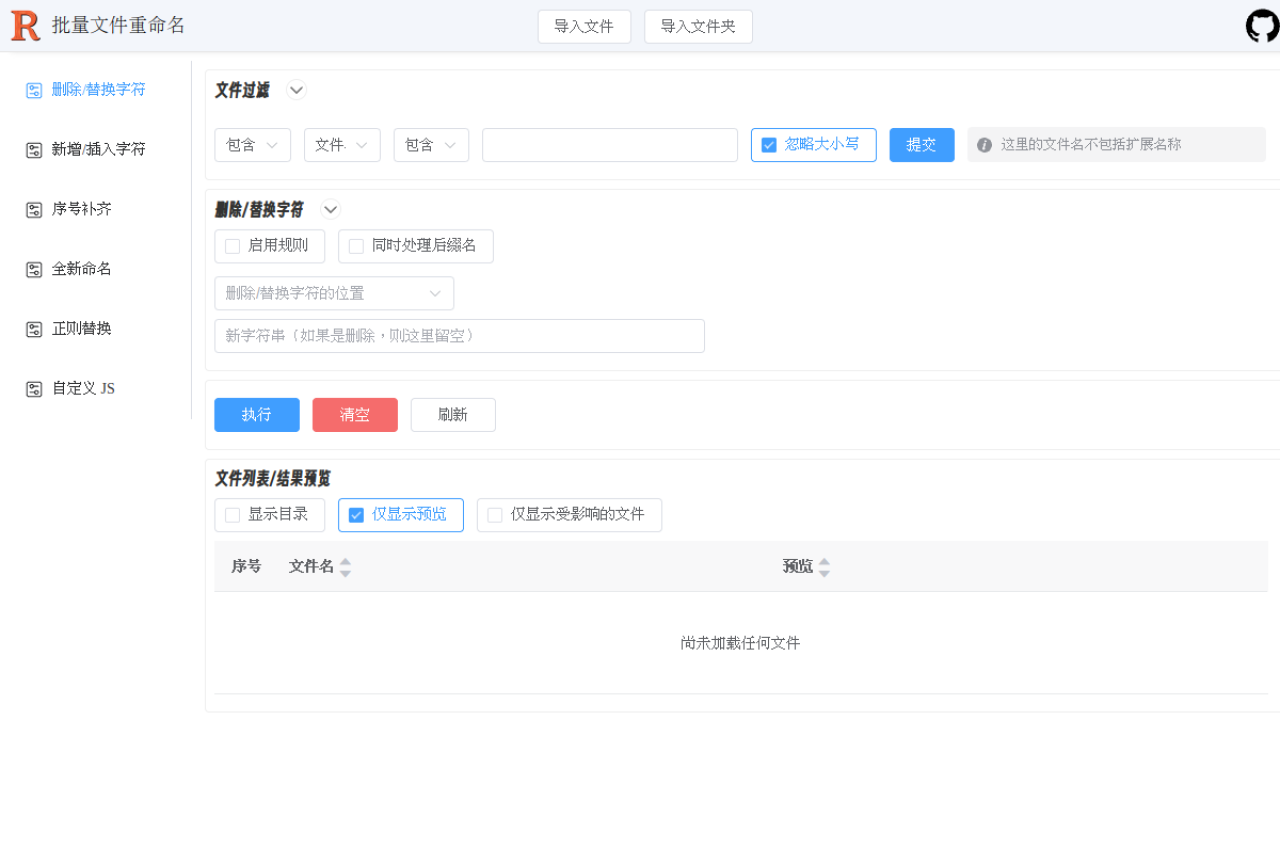Viewport: 1280px width, 853px height.
Task: Check 仅显示受影响的文件 option
Action: point(494,515)
